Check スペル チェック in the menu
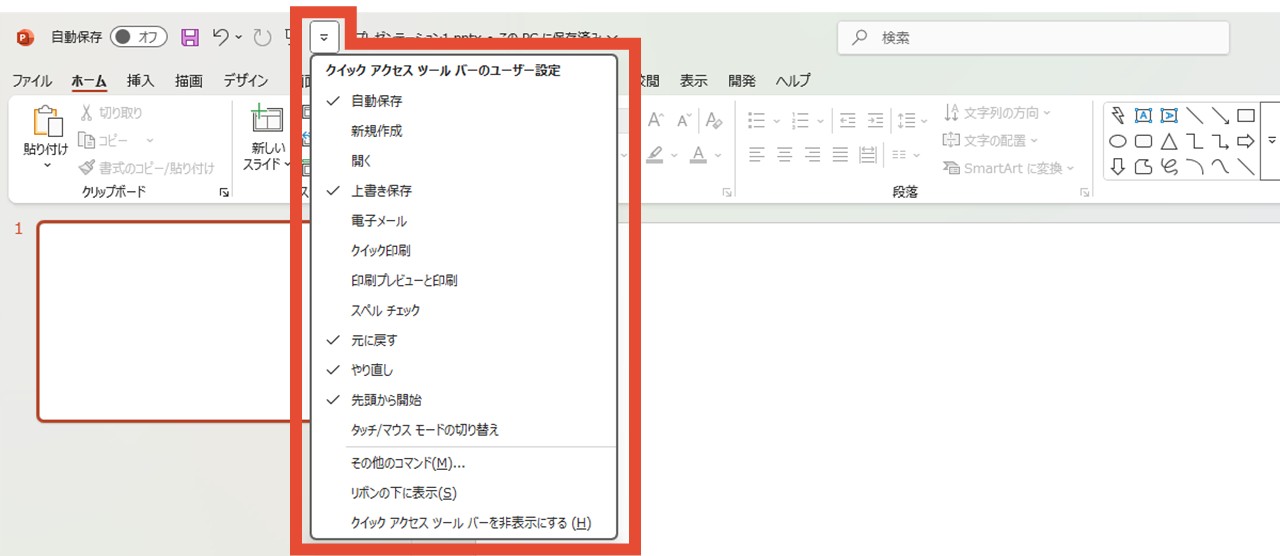 464,310
